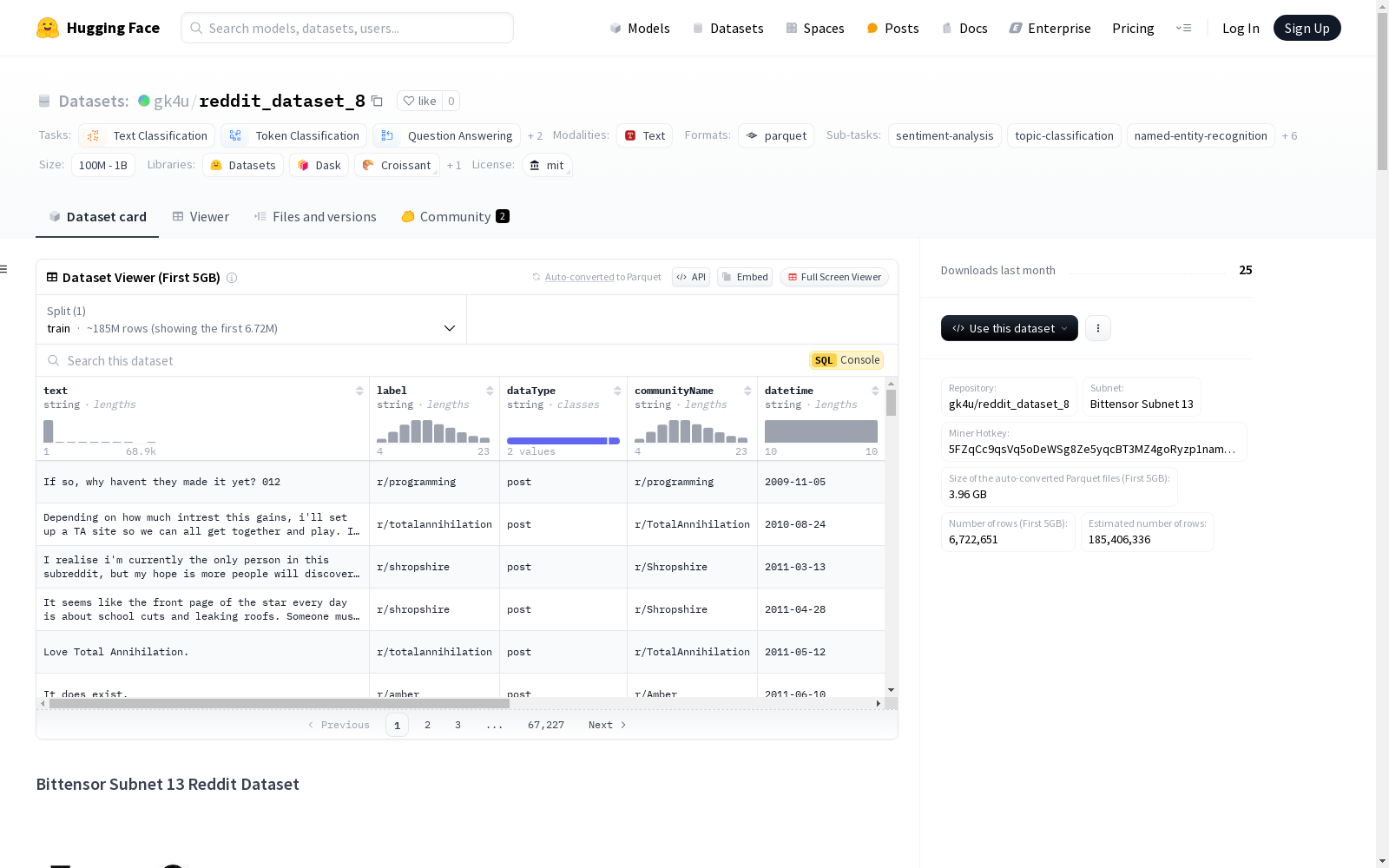This screenshot has width=1389, height=868.
Task: Select the topic-classification sub-task tag
Action: (1064, 136)
